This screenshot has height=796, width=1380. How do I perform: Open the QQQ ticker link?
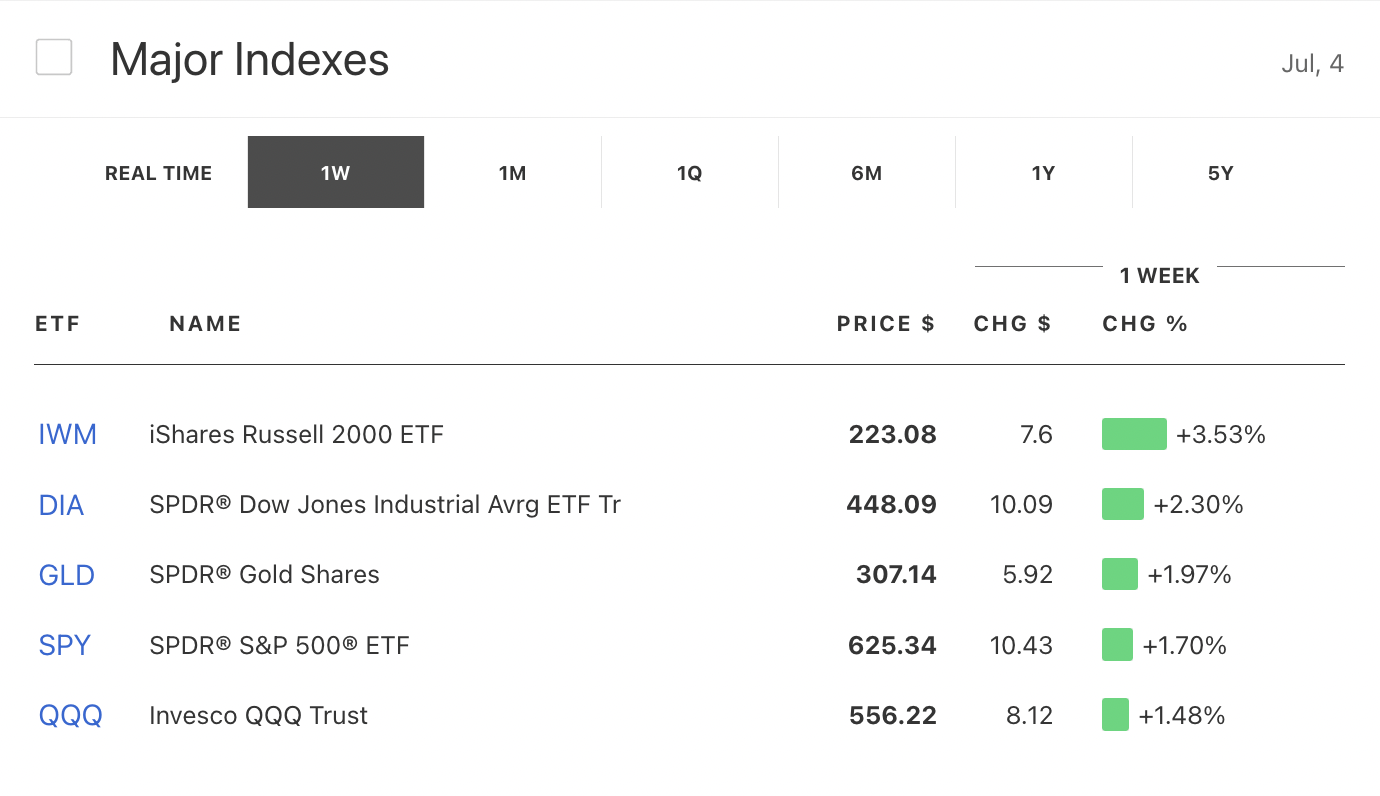point(71,715)
